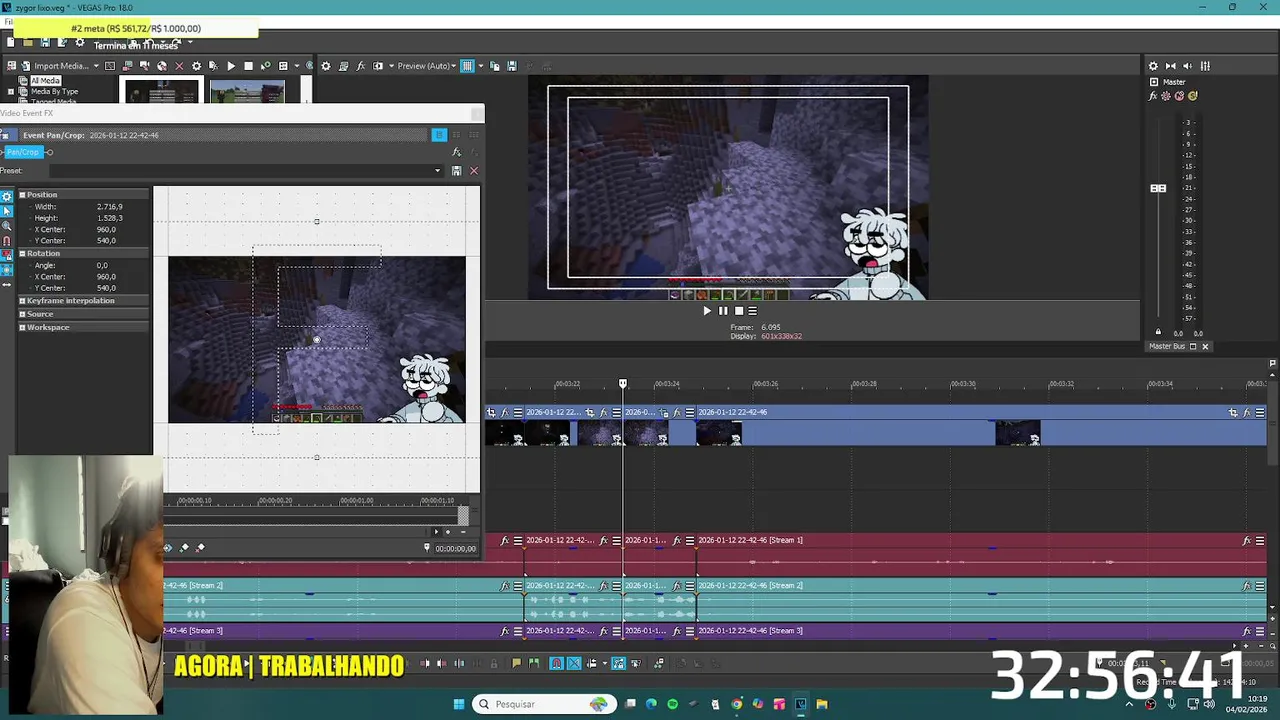Switch to the highlighted blue Pan/Crop view button
The image size is (1280, 720).
click(x=439, y=135)
